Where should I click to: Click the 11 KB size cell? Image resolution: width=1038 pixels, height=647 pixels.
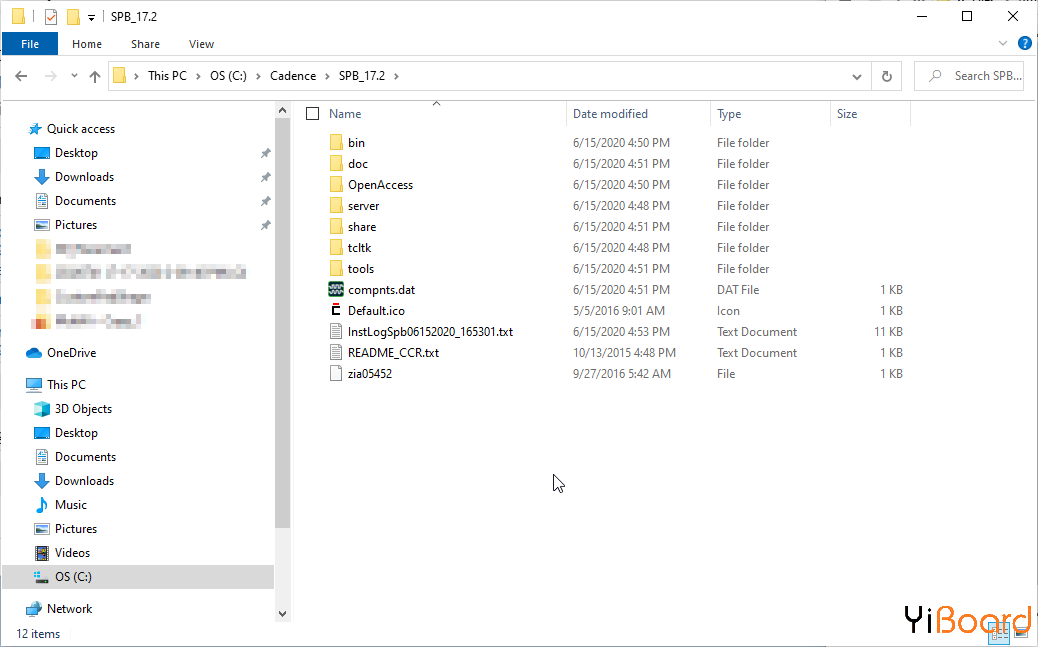(x=888, y=332)
